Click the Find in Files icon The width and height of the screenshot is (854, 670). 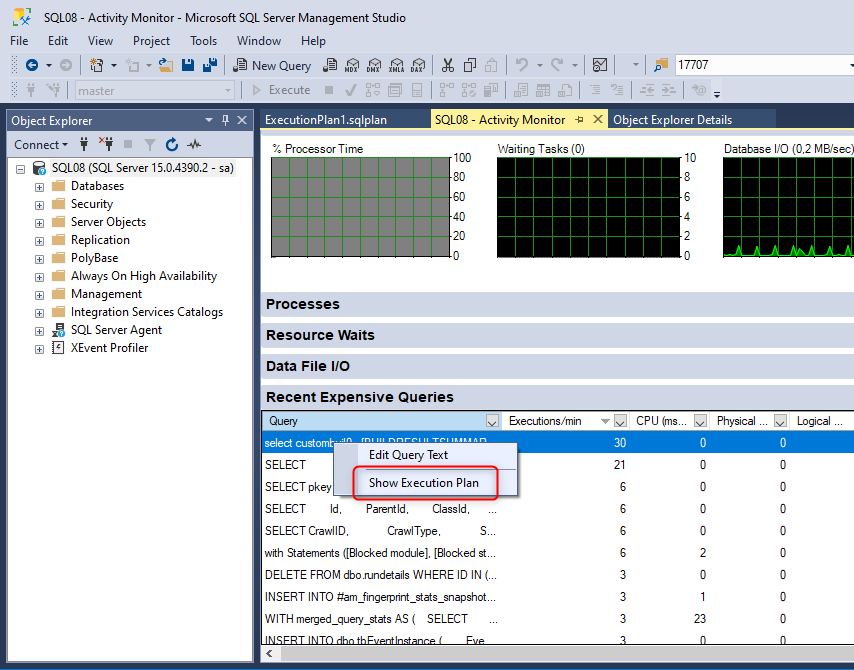click(661, 65)
